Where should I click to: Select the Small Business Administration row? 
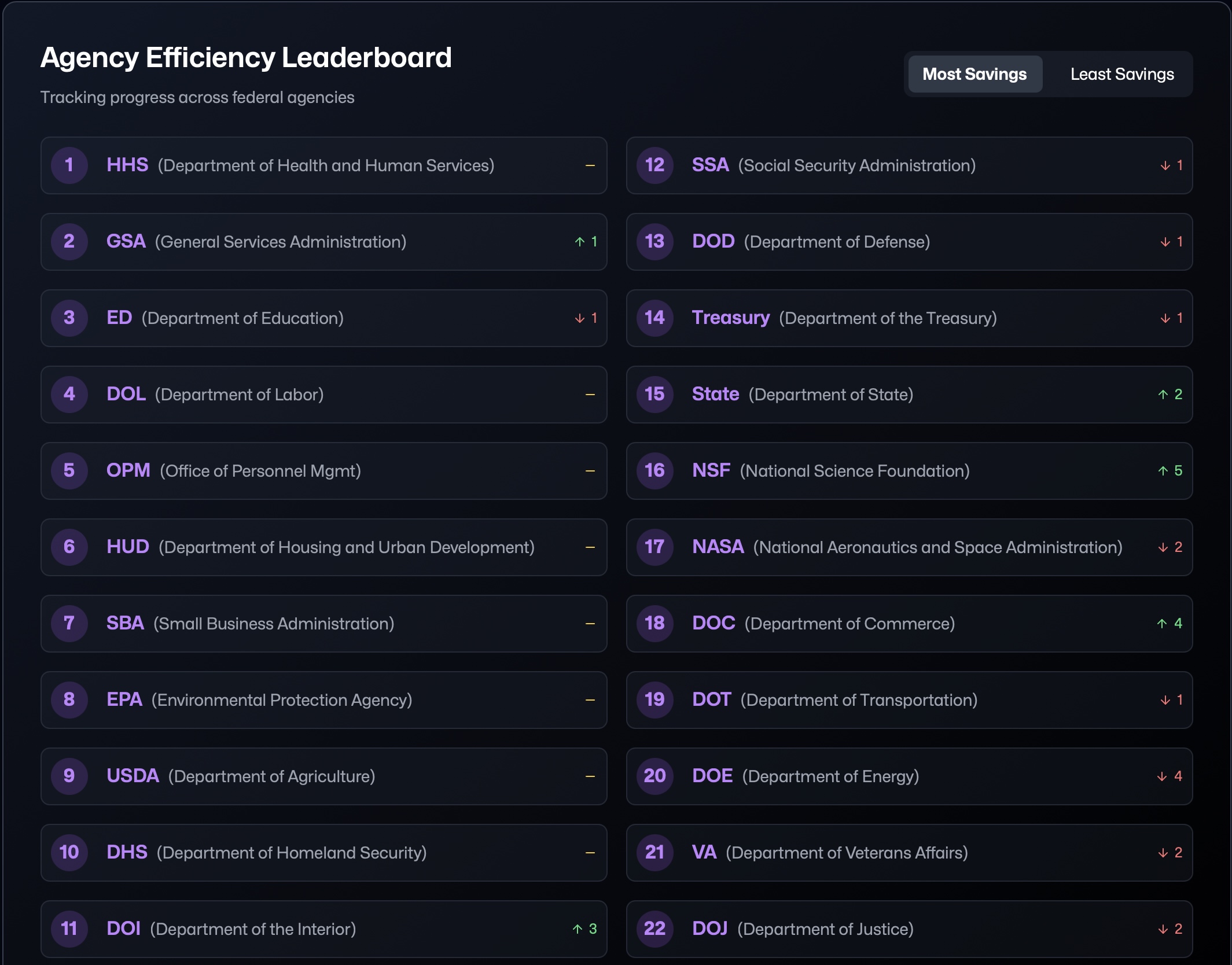coord(323,624)
